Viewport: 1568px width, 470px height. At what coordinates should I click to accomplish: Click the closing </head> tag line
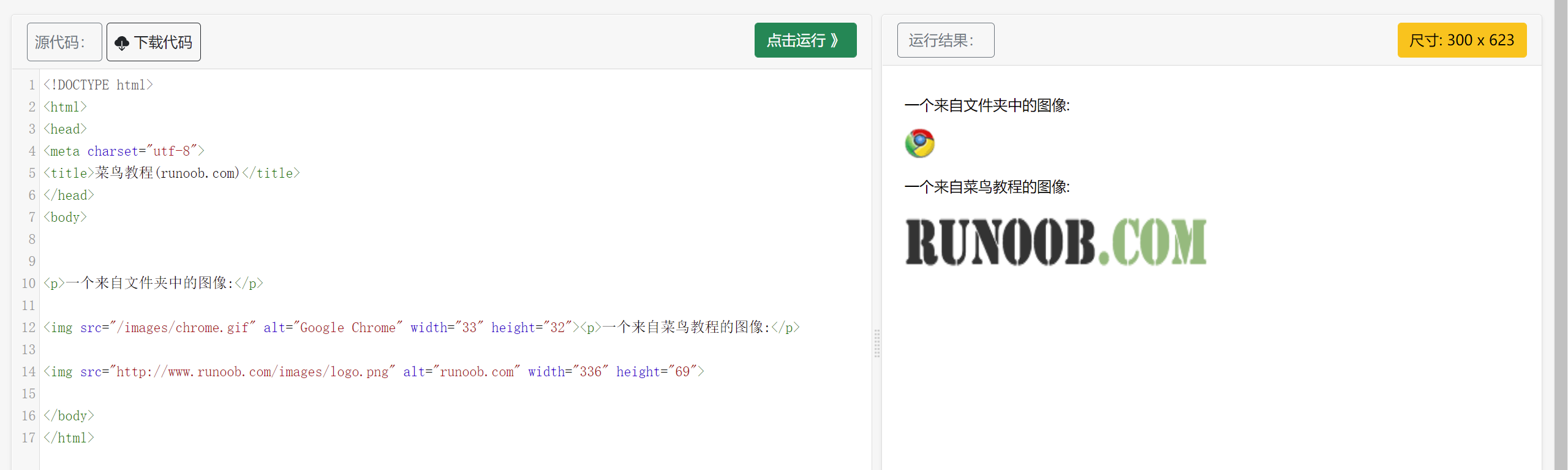[69, 195]
